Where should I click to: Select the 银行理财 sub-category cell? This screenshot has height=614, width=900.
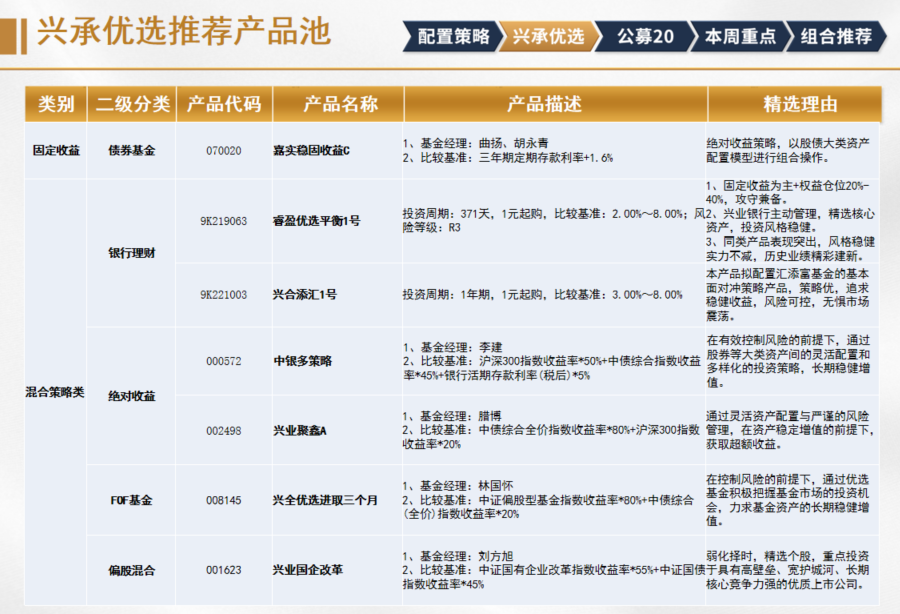tap(132, 253)
